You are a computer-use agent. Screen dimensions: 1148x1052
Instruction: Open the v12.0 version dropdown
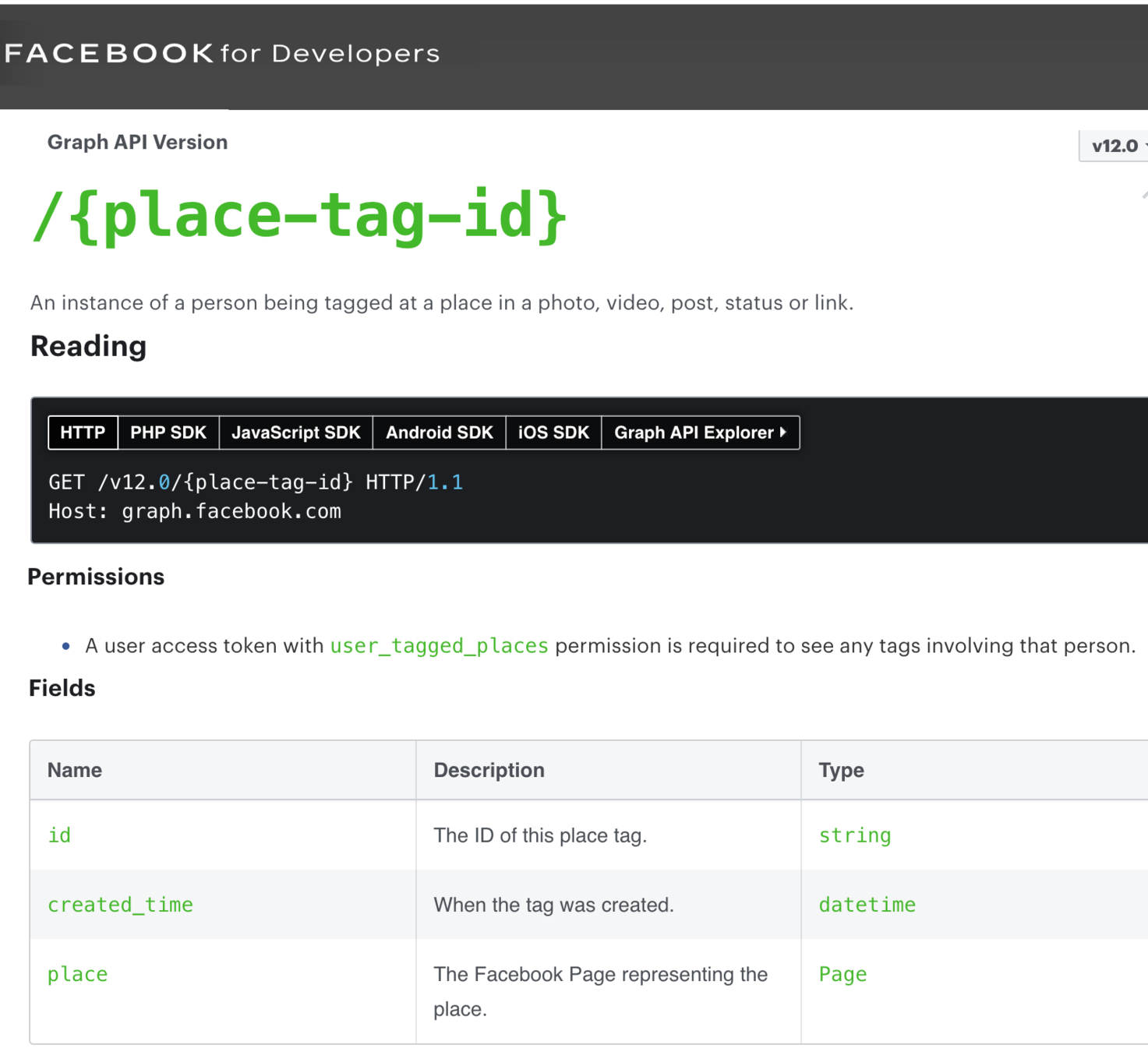click(x=1114, y=146)
